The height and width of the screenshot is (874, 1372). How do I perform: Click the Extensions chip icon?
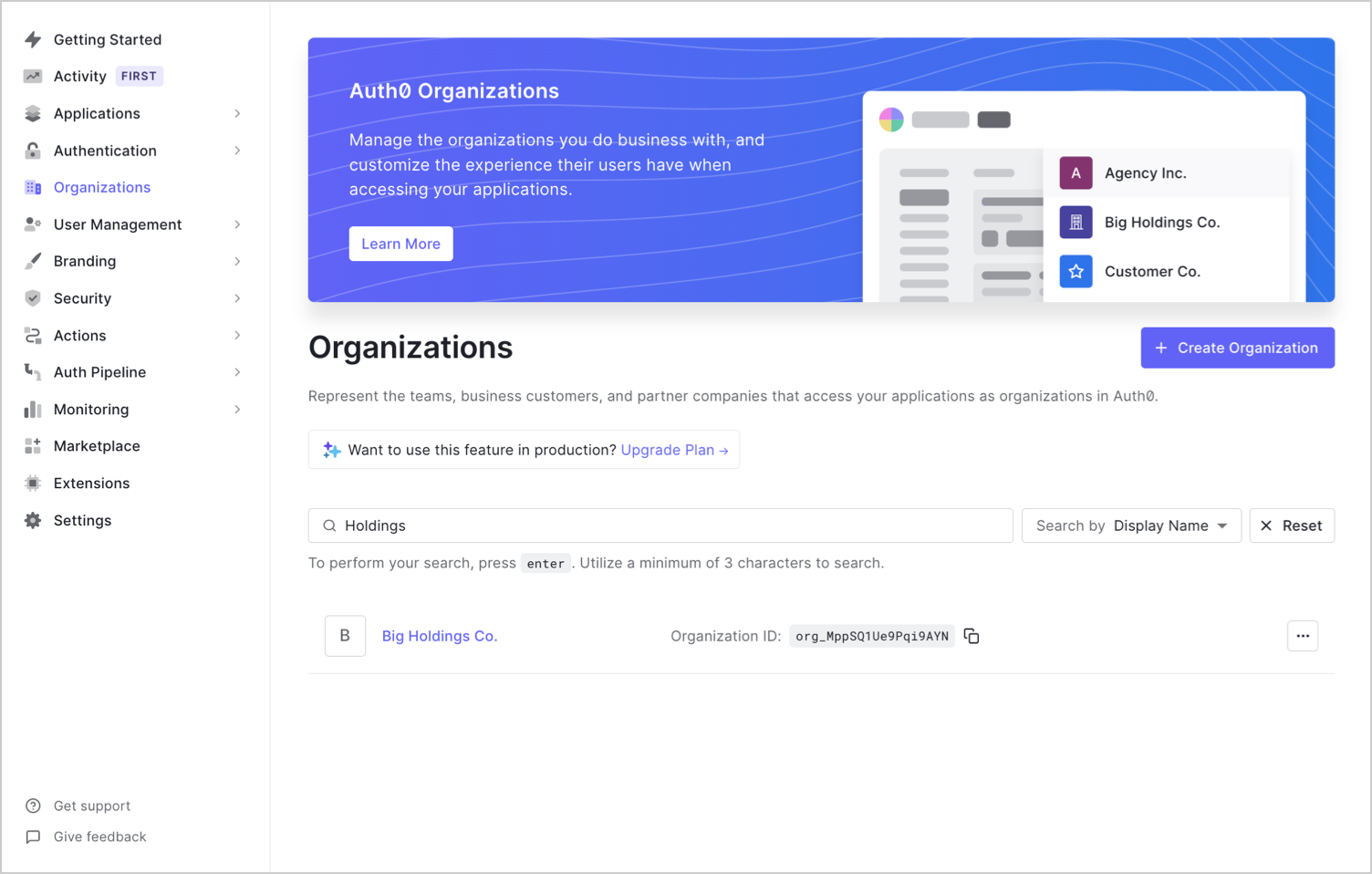pyautogui.click(x=33, y=484)
